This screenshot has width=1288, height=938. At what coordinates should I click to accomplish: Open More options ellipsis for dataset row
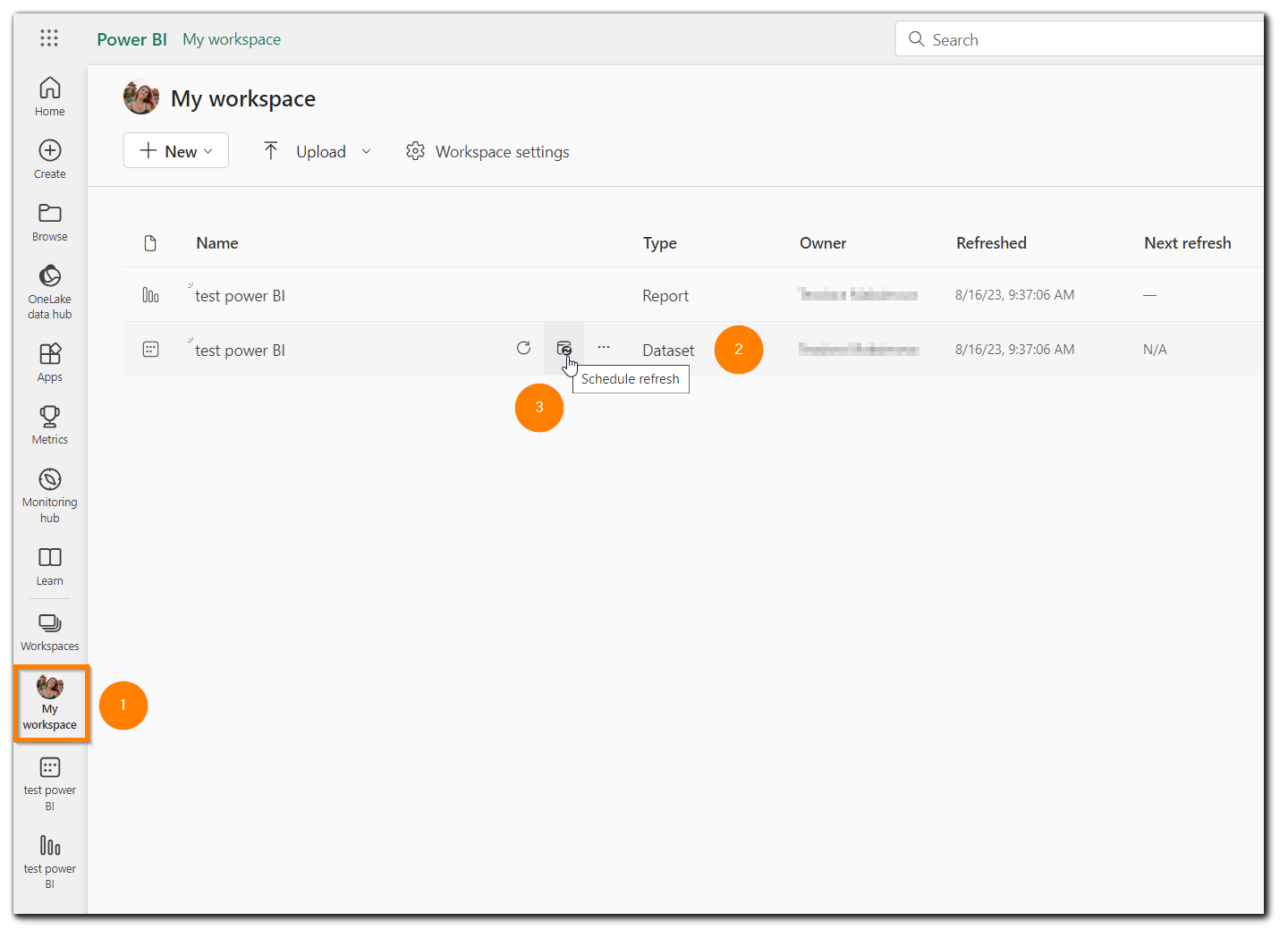pos(604,347)
